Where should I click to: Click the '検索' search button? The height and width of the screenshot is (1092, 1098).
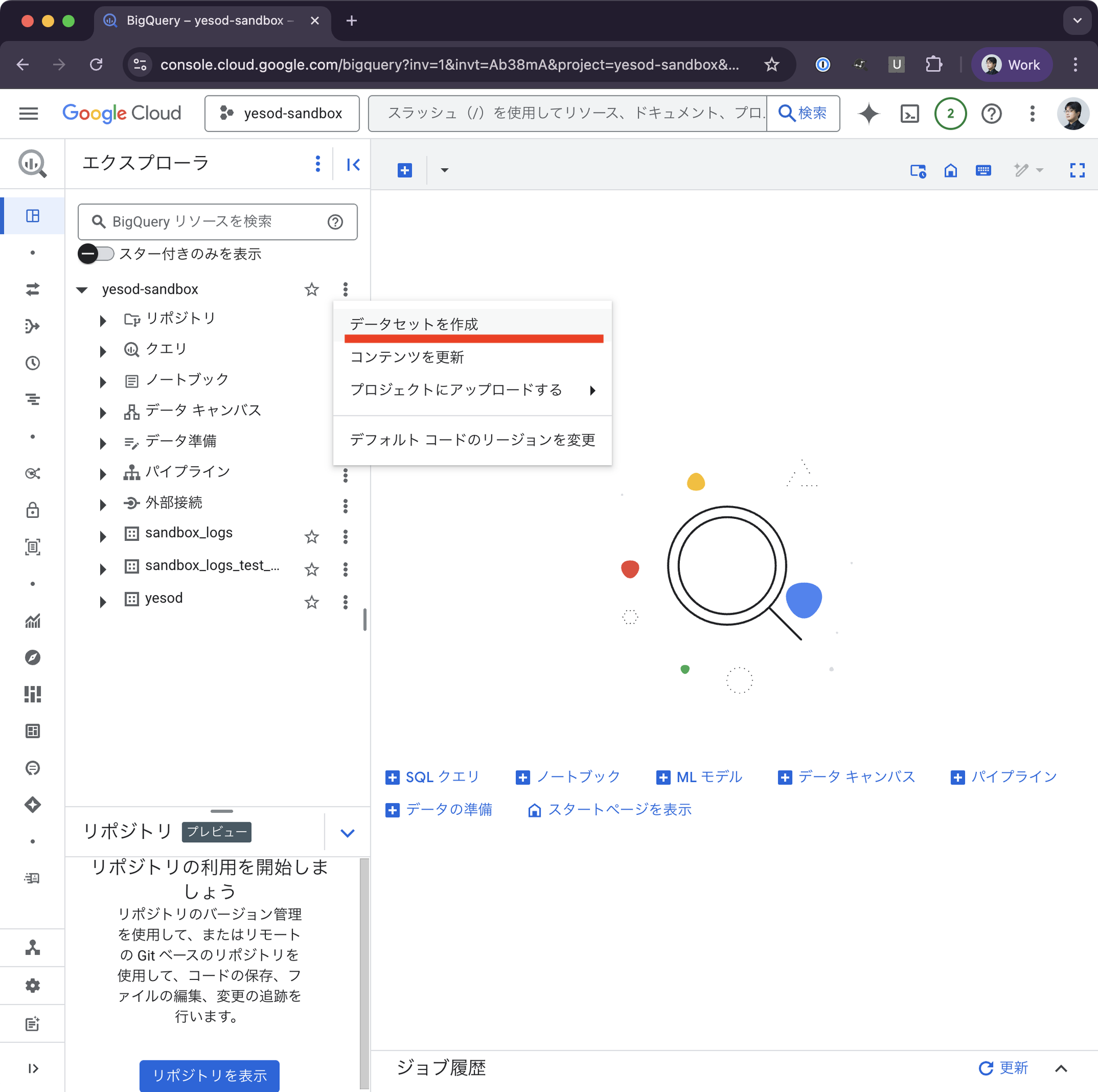click(x=802, y=113)
